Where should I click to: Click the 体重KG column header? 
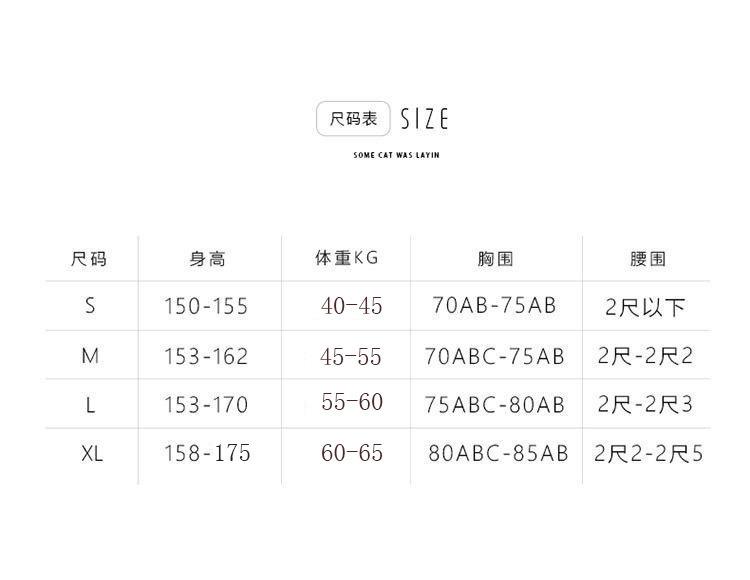tap(347, 258)
